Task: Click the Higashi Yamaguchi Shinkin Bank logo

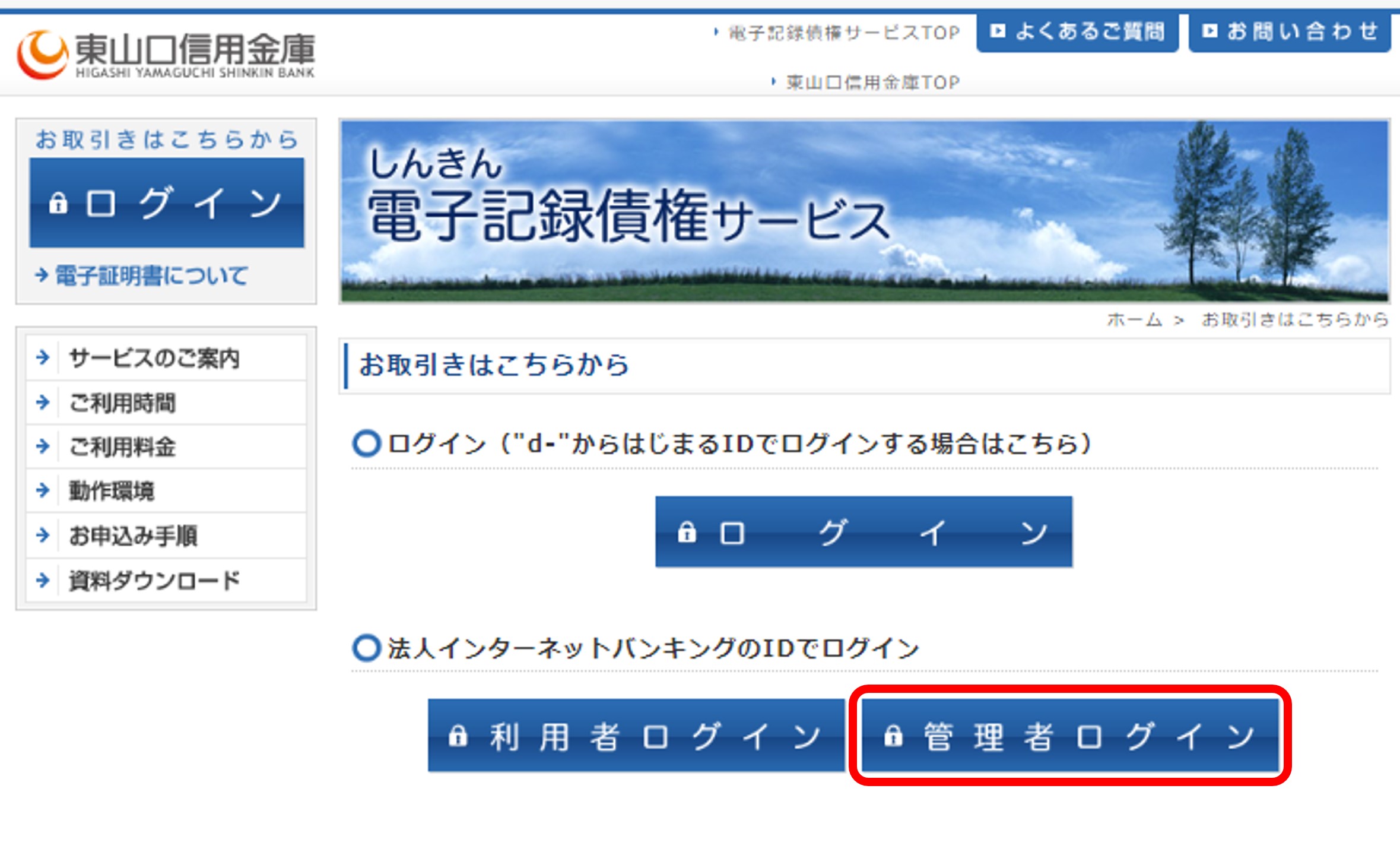Action: [166, 55]
